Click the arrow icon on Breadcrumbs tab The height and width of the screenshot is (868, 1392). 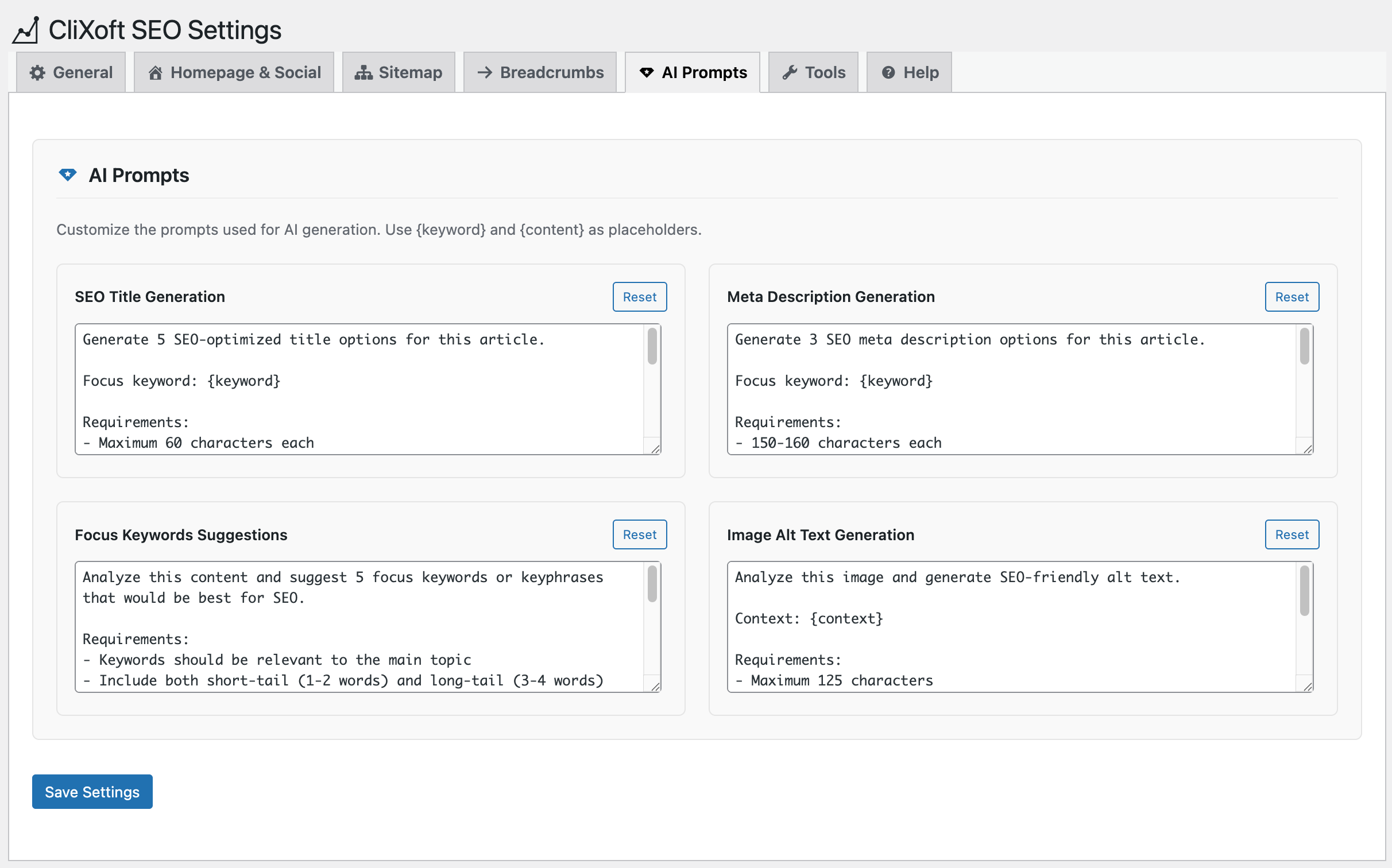click(485, 73)
